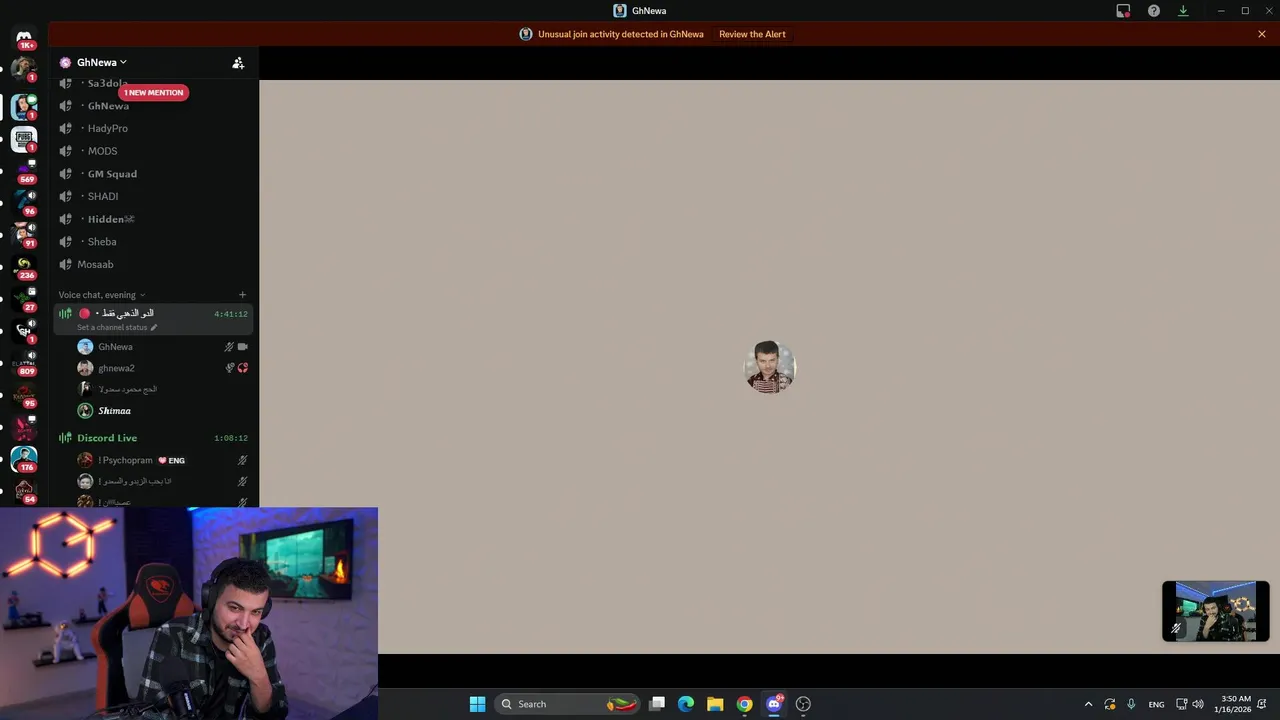
Task: Open File Explorer from the taskbar
Action: tap(715, 704)
